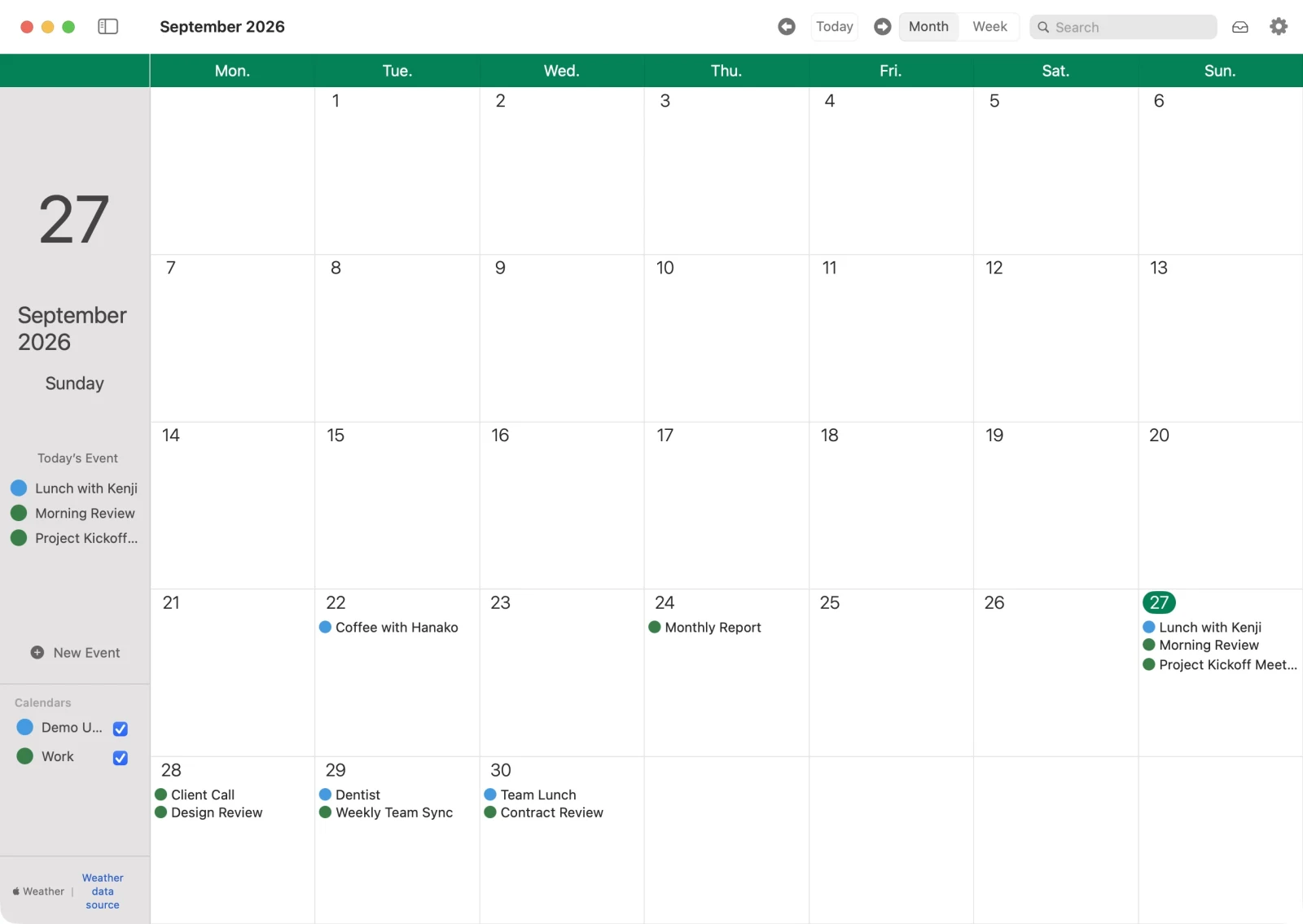Click the search magnifier icon
This screenshot has height=924, width=1303.
tap(1043, 27)
